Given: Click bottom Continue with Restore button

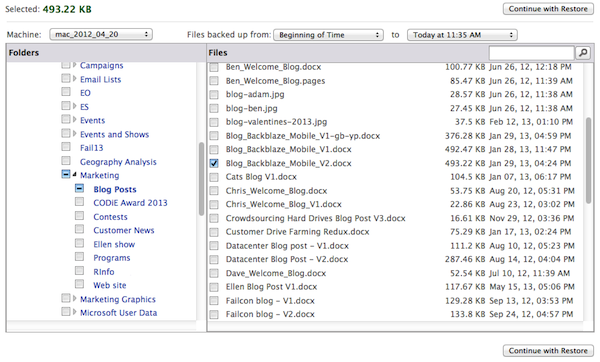Looking at the screenshot, I should click(x=548, y=351).
